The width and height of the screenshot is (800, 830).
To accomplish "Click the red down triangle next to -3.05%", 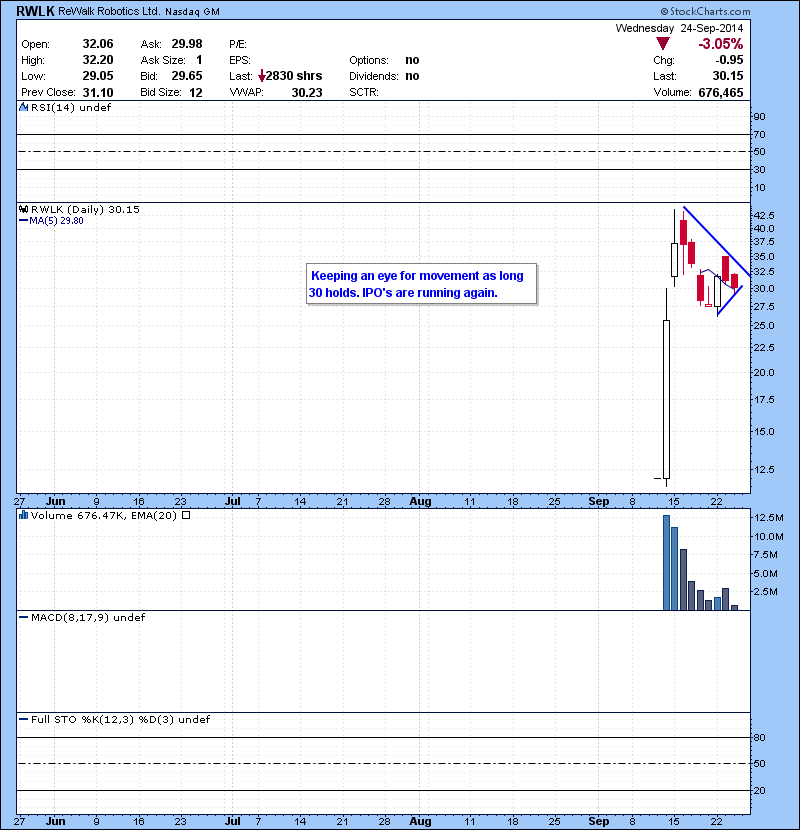I will tap(662, 44).
